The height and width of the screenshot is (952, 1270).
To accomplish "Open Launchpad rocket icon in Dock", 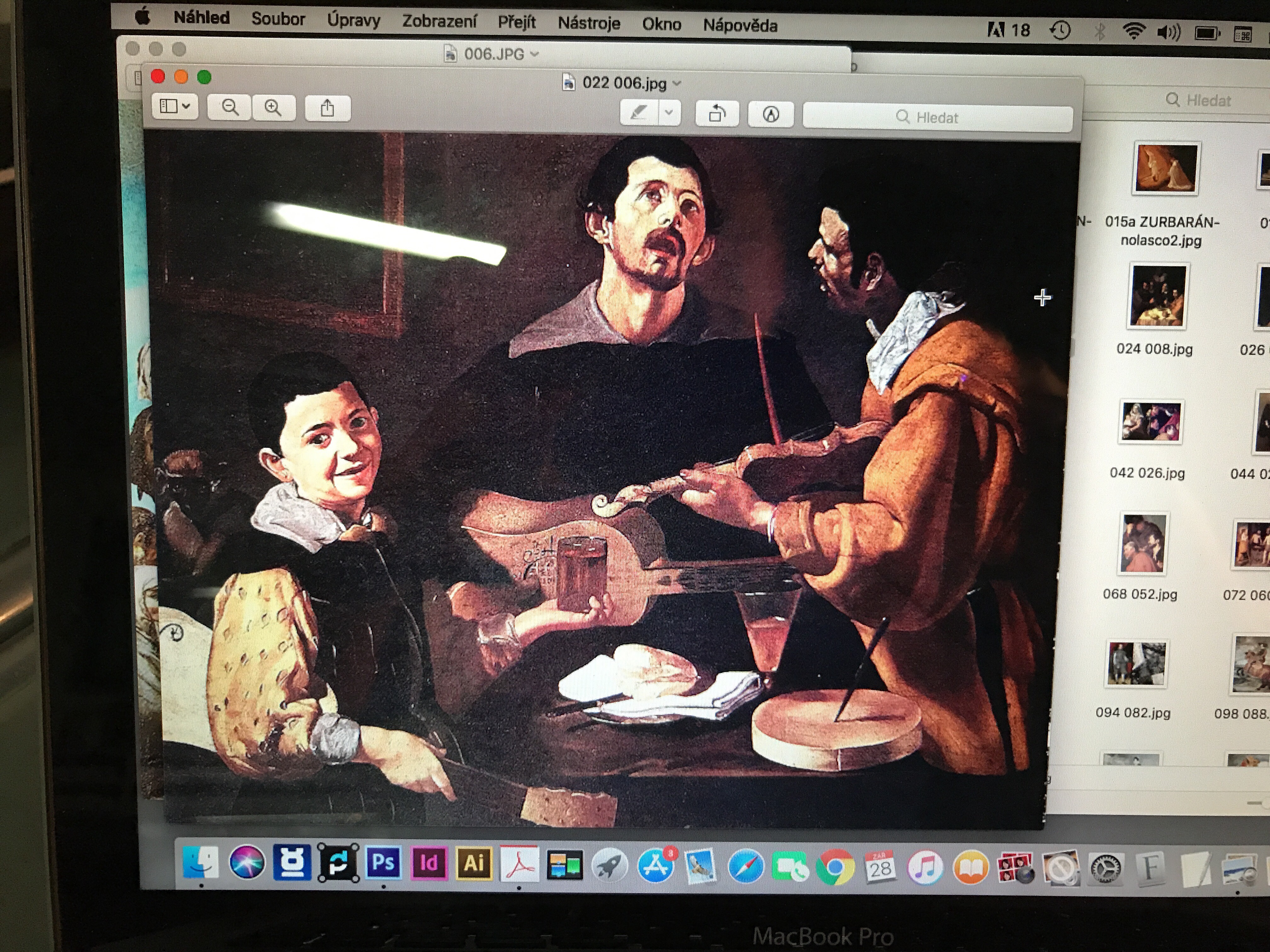I will coord(610,865).
